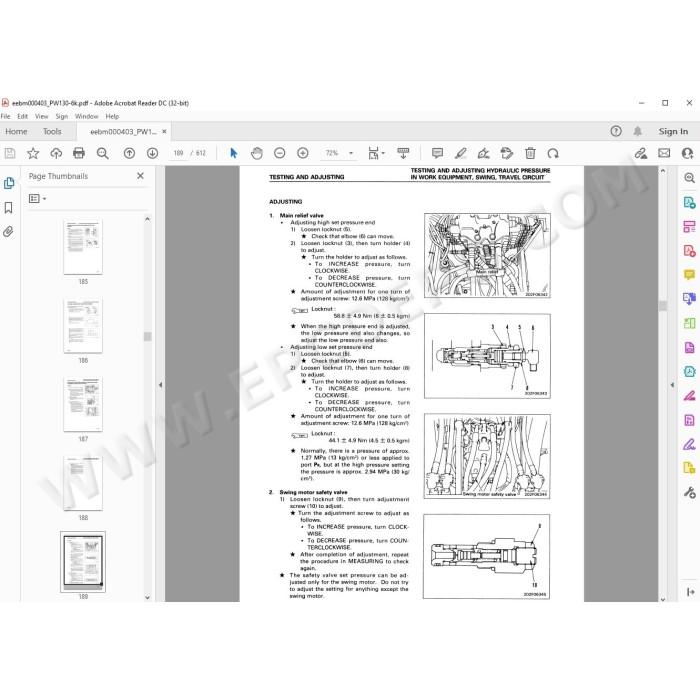The image size is (700, 700).
Task: Click the Sign In link
Action: pyautogui.click(x=673, y=131)
